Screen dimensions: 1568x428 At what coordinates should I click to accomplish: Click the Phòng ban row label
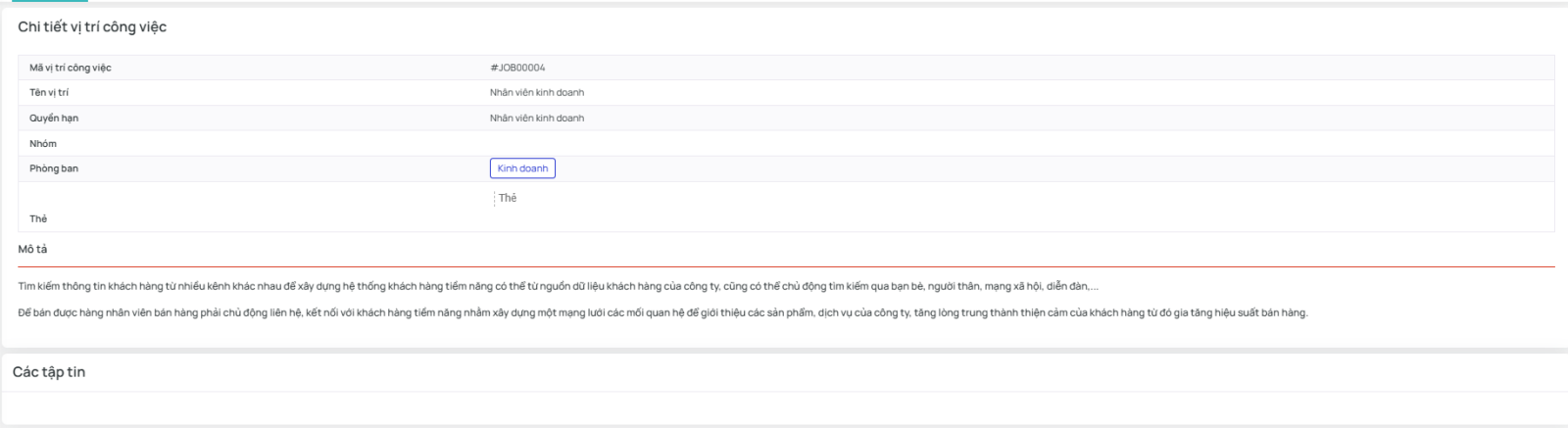54,168
